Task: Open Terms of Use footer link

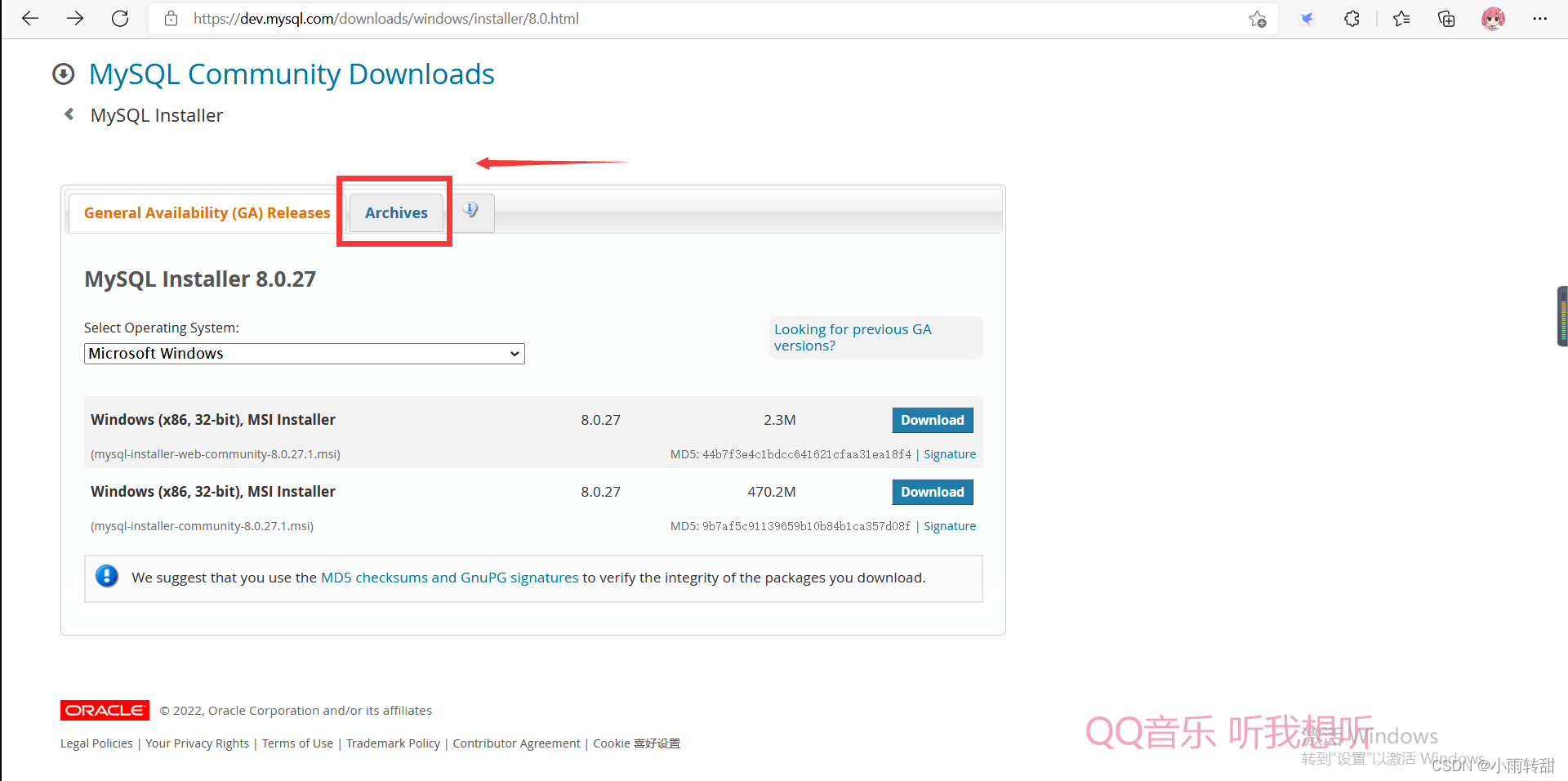Action: pos(297,743)
